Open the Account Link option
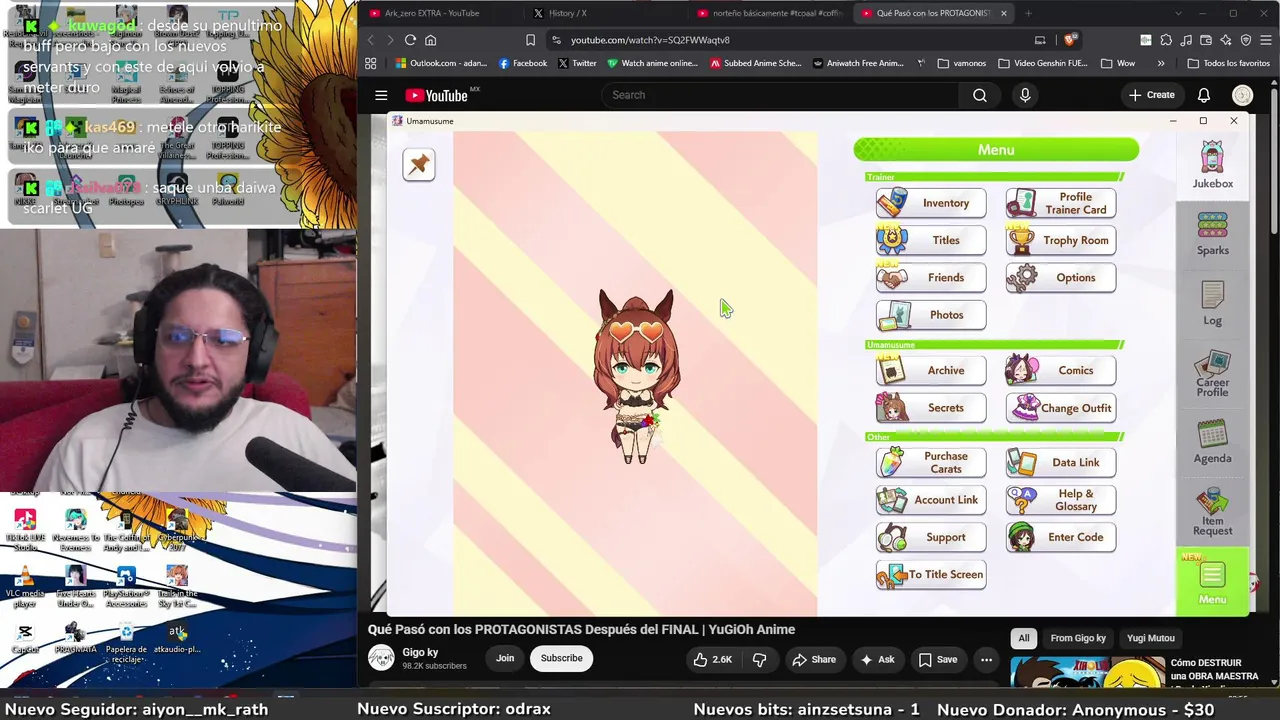The height and width of the screenshot is (720, 1280). [931, 500]
